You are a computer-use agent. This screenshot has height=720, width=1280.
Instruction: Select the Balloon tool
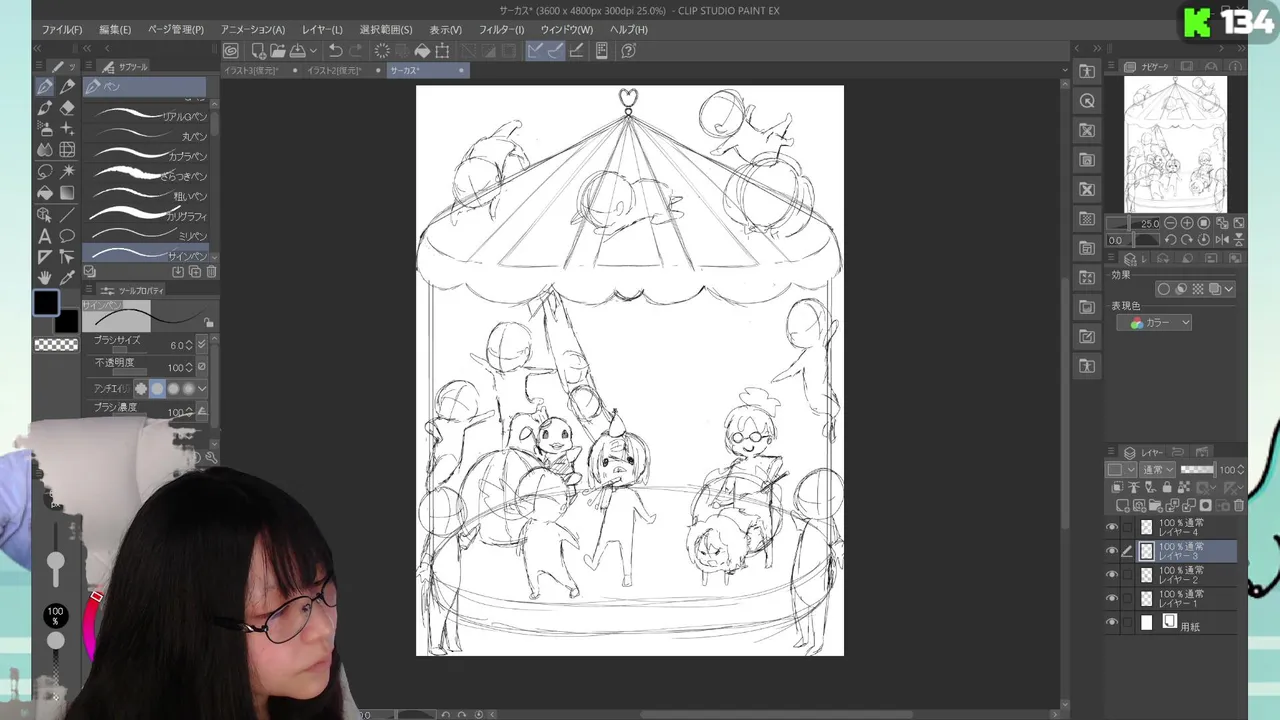tap(67, 236)
